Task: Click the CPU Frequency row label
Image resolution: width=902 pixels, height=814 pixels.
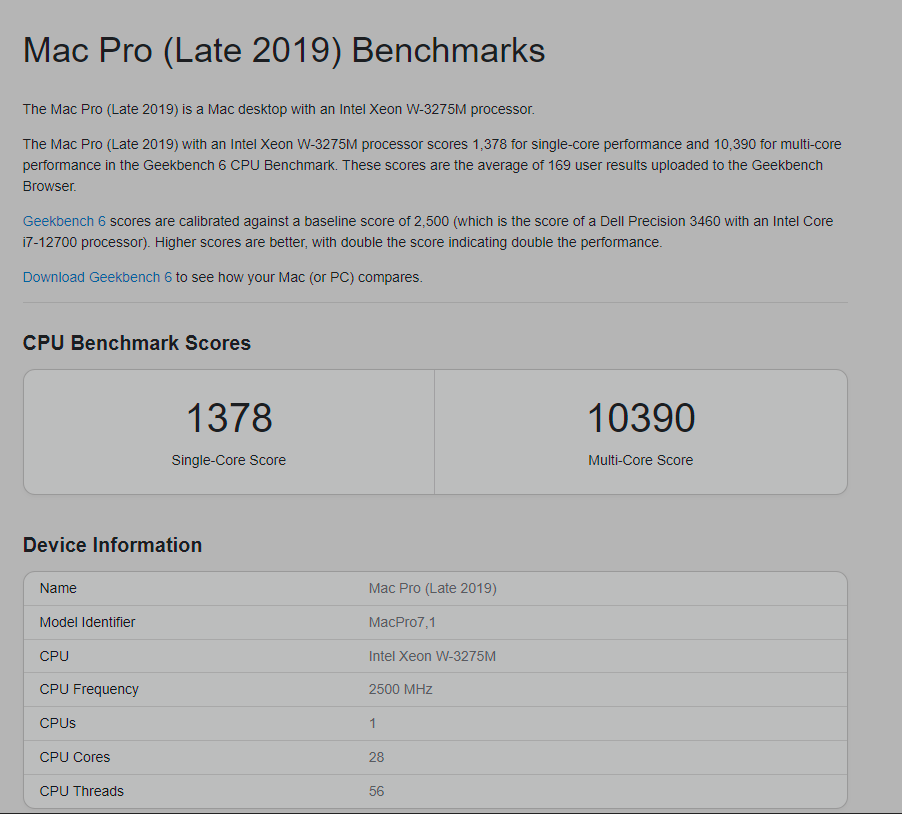Action: tap(89, 689)
